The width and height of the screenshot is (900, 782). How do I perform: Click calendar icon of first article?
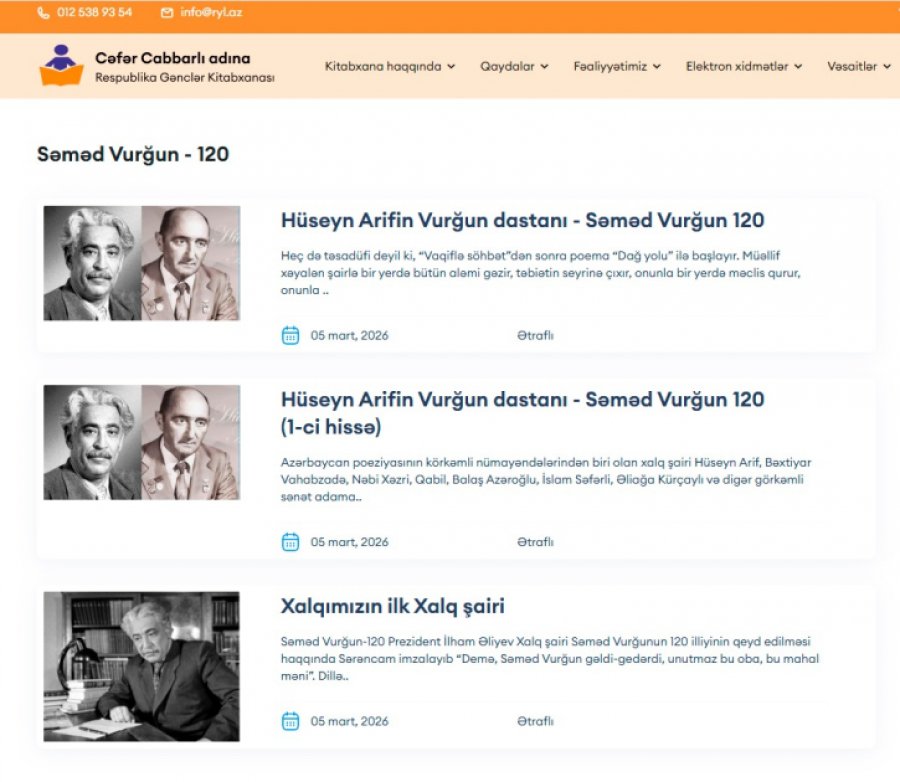click(x=290, y=335)
